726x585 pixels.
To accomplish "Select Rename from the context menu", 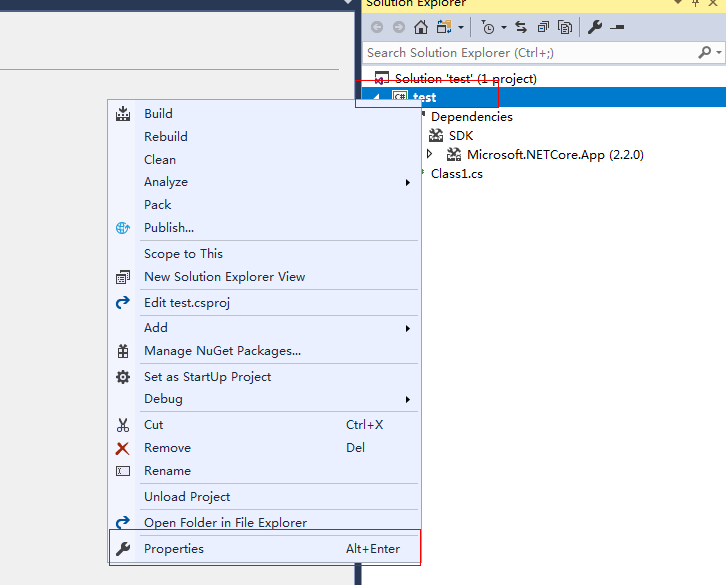I will pos(264,471).
